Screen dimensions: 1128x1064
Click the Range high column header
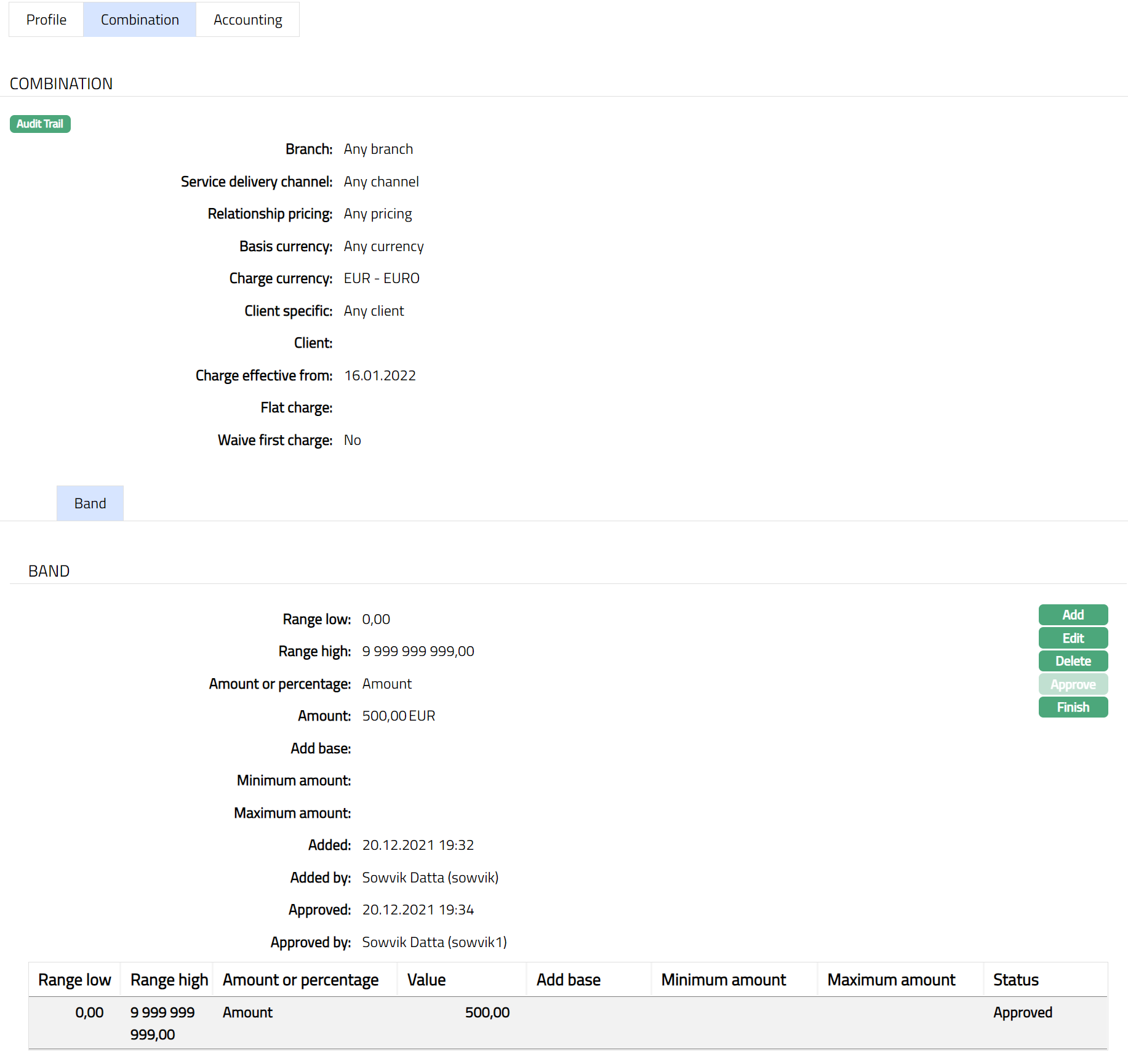click(169, 980)
